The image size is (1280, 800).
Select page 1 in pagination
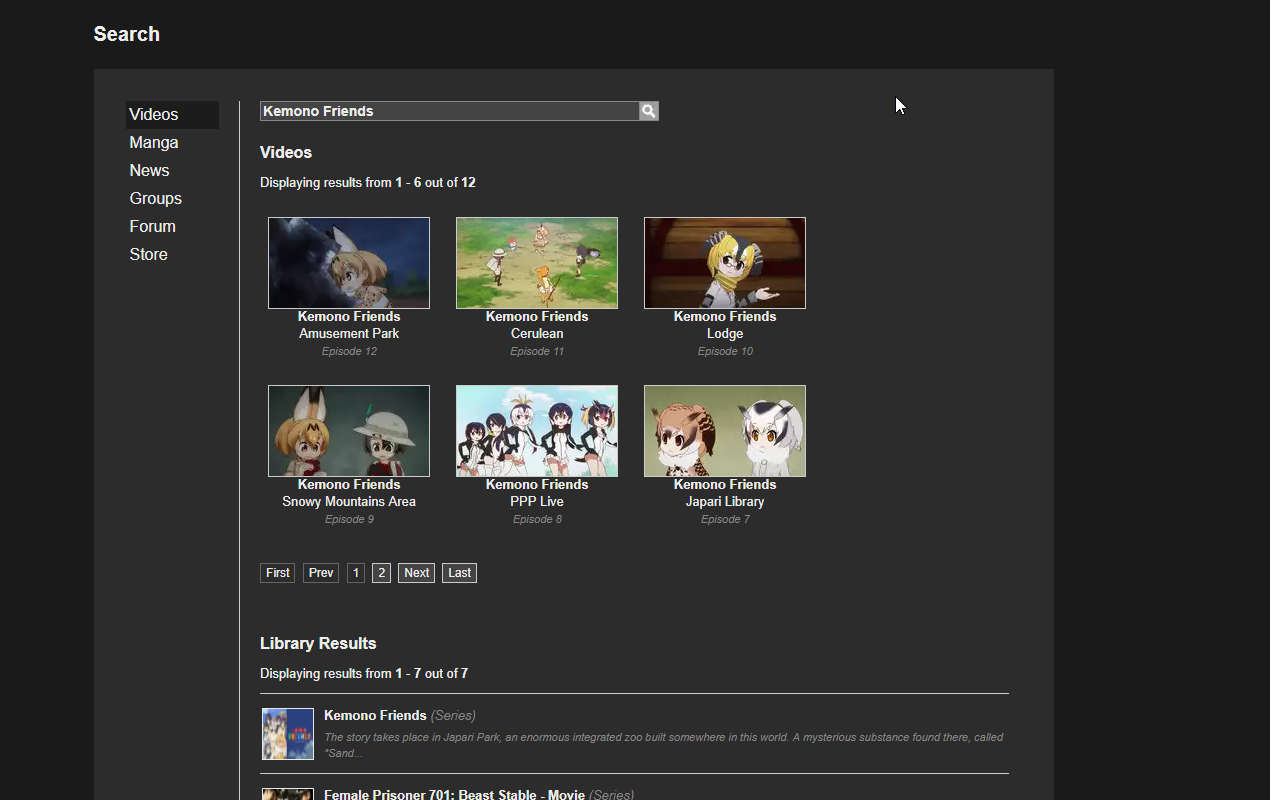point(356,573)
